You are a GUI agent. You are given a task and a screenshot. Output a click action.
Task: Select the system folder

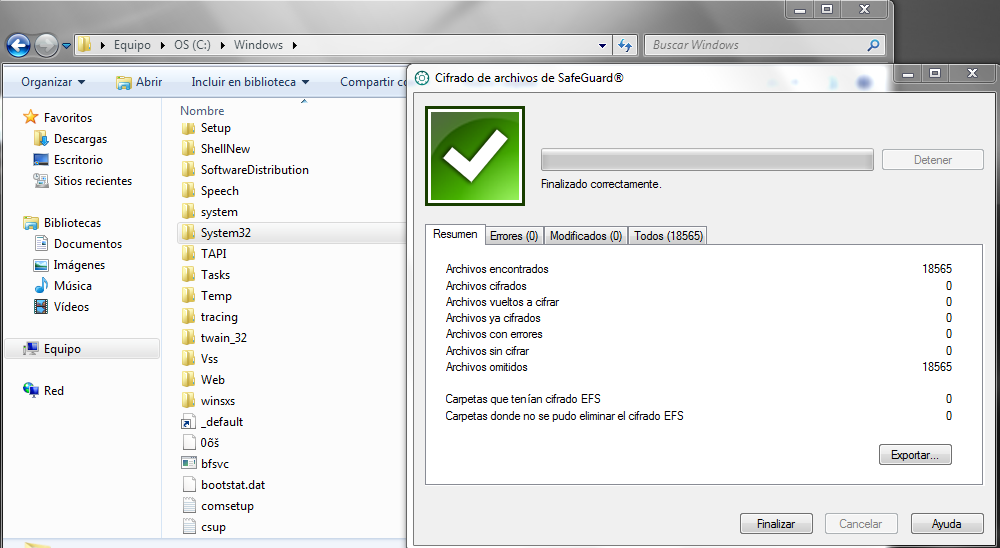(x=219, y=212)
